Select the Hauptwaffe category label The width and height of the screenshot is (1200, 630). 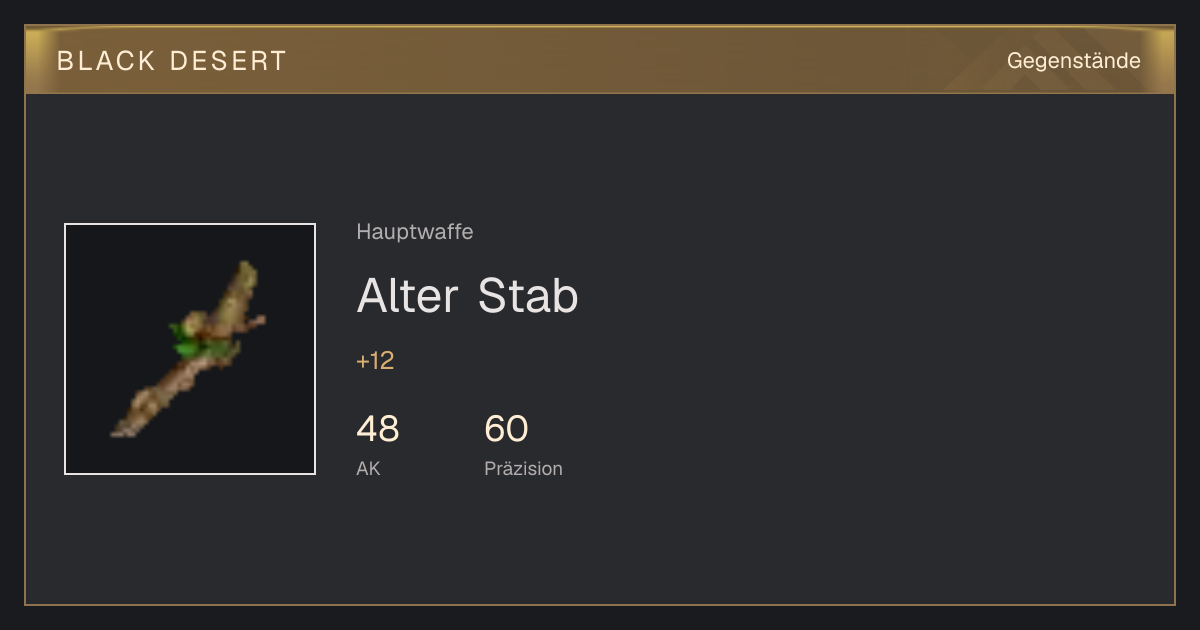[415, 232]
